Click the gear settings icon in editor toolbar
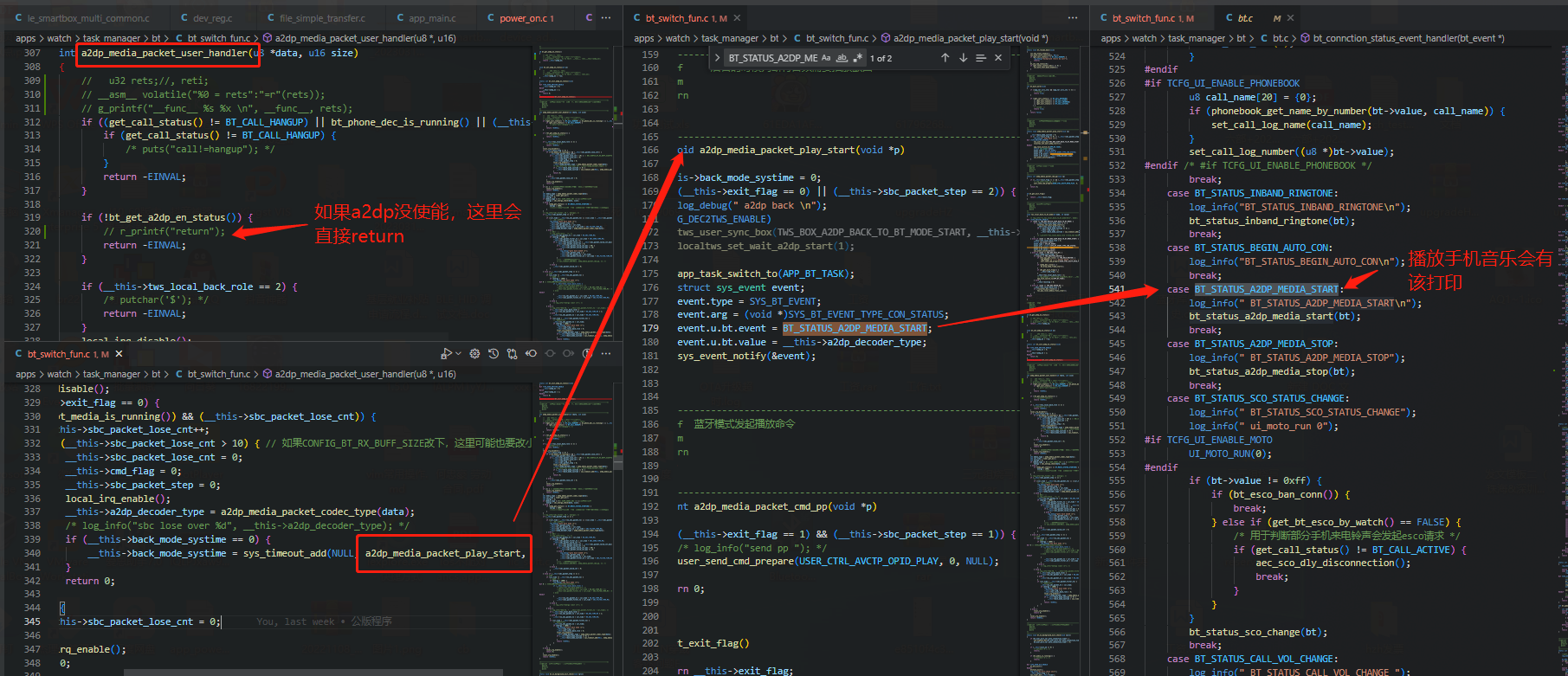The width and height of the screenshot is (1568, 676). [474, 354]
